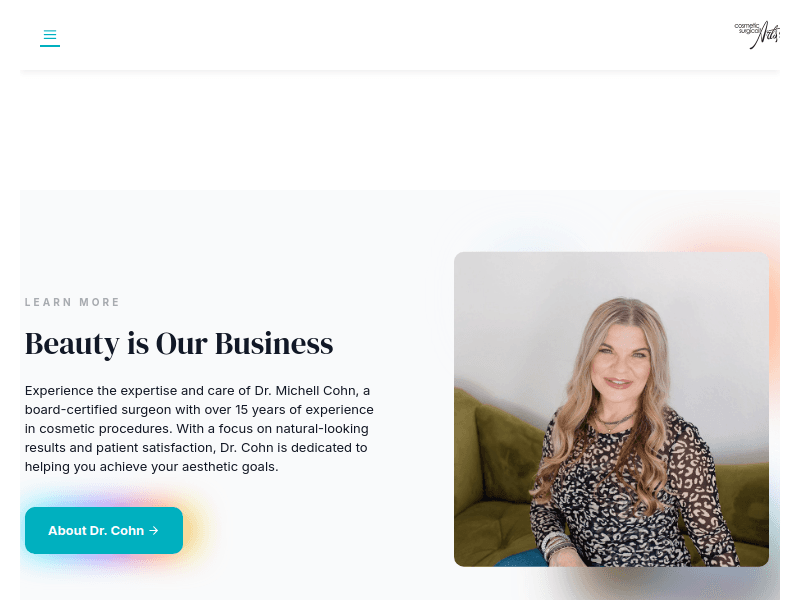
Task: Click the phrase board-certified surgeon
Action: coord(98,410)
